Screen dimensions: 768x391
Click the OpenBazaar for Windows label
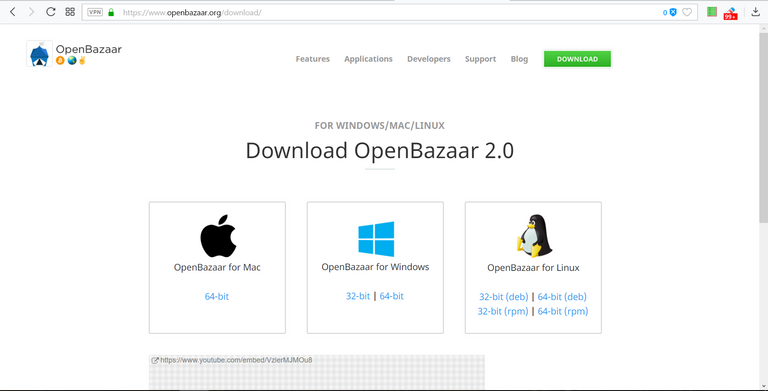[x=375, y=267]
